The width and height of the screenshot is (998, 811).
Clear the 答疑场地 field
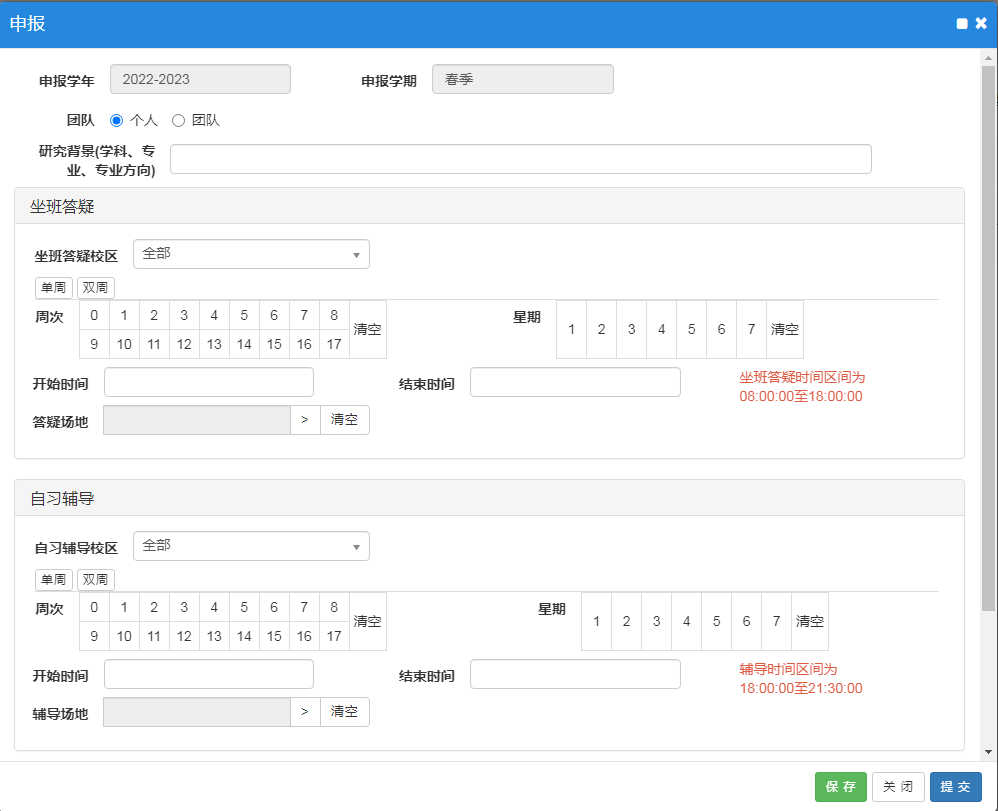point(344,420)
